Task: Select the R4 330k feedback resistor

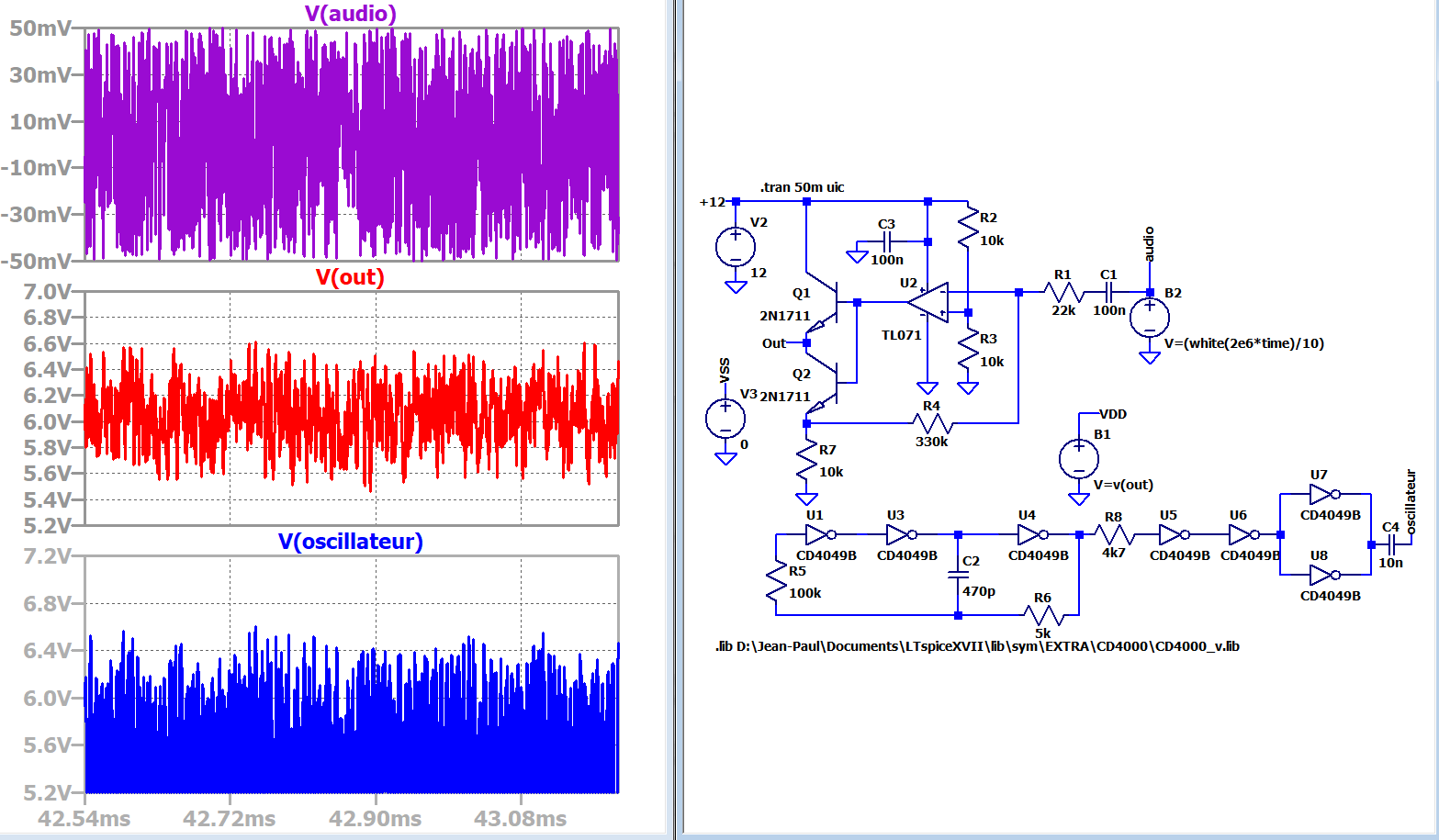Action: tap(932, 423)
